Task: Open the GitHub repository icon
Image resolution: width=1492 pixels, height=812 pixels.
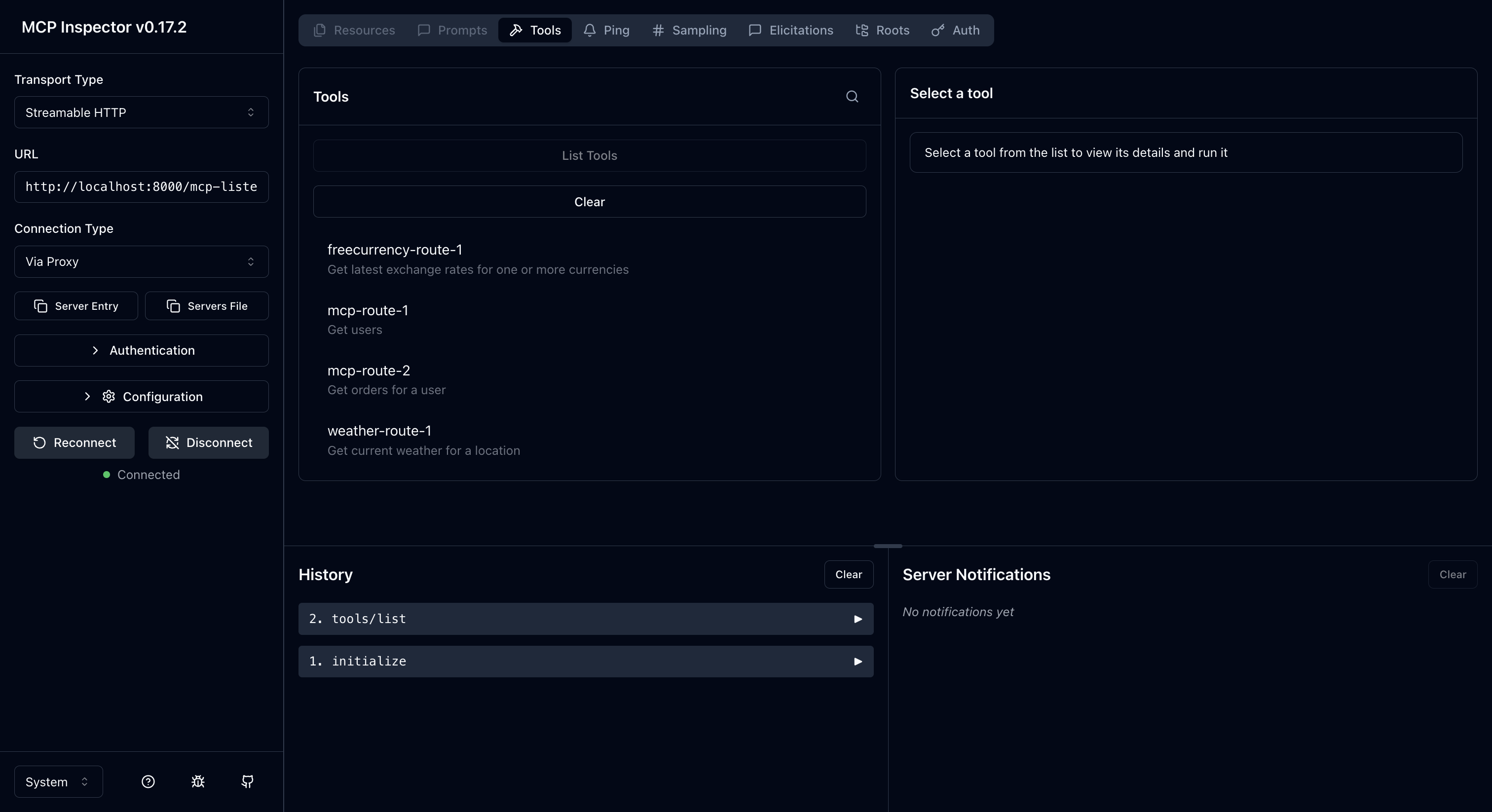Action: point(247,781)
